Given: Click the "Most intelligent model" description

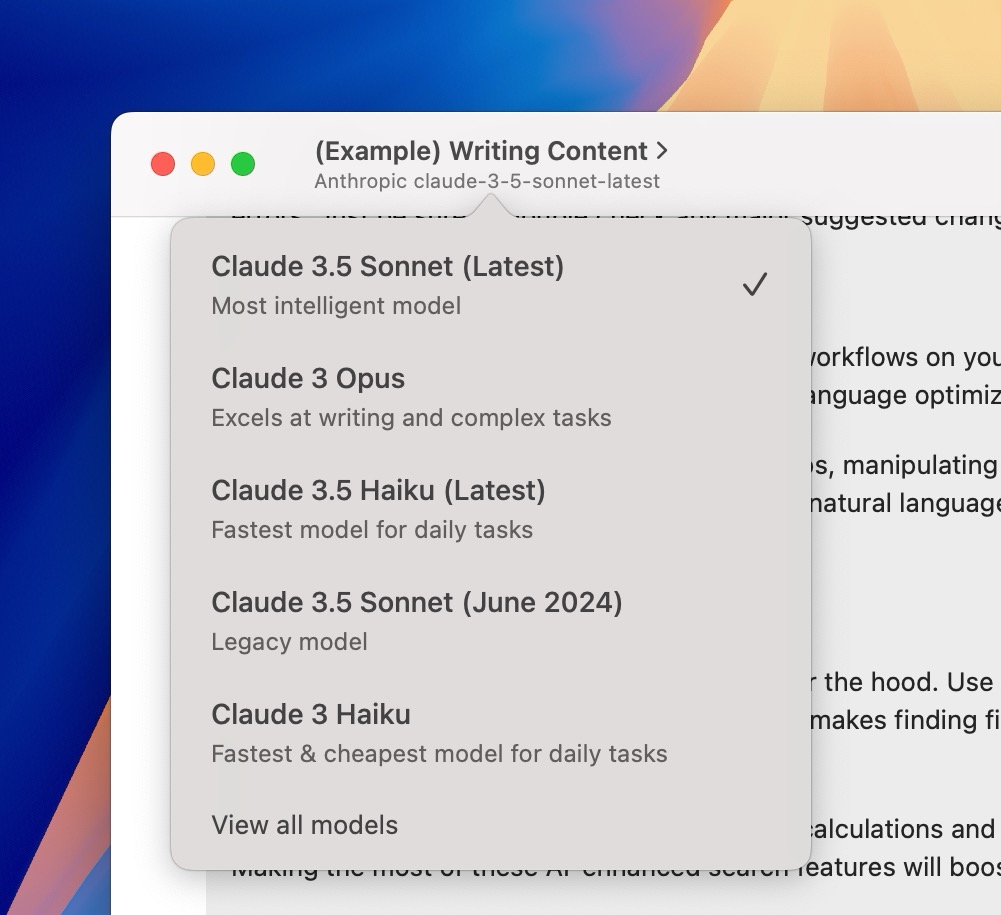Looking at the screenshot, I should pos(336,306).
